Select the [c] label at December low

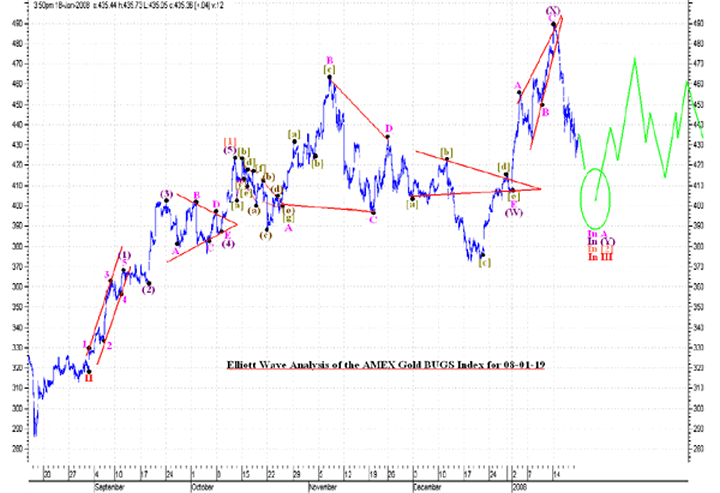[x=485, y=263]
